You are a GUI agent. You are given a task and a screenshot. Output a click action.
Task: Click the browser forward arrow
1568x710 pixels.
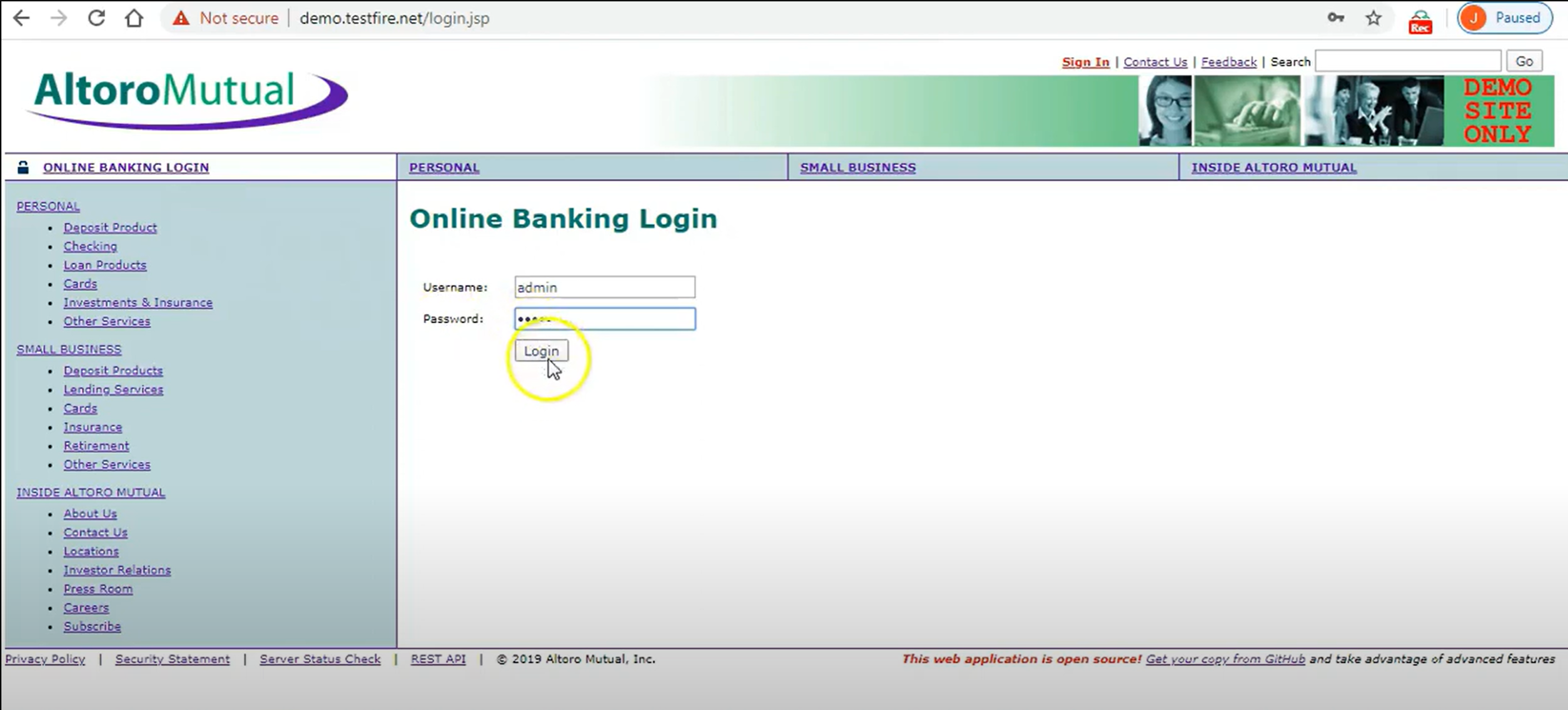tap(58, 18)
